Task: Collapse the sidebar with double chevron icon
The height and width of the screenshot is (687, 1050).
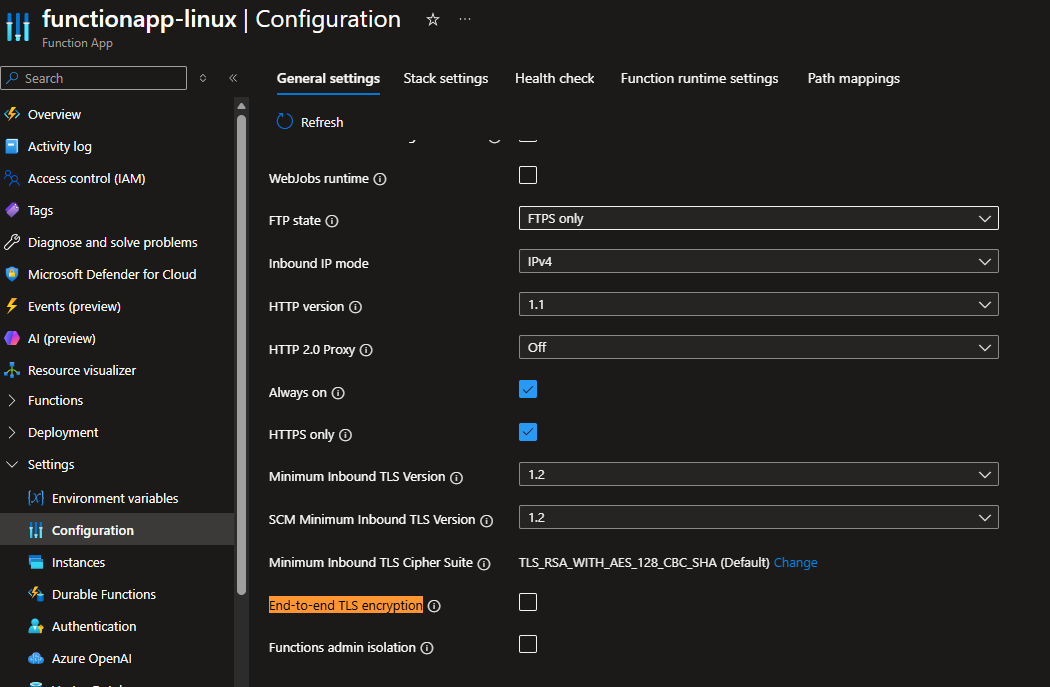Action: [233, 78]
